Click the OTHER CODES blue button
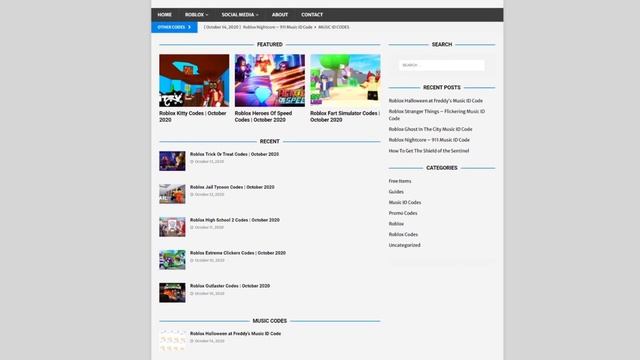The image size is (640, 360). (x=174, y=27)
